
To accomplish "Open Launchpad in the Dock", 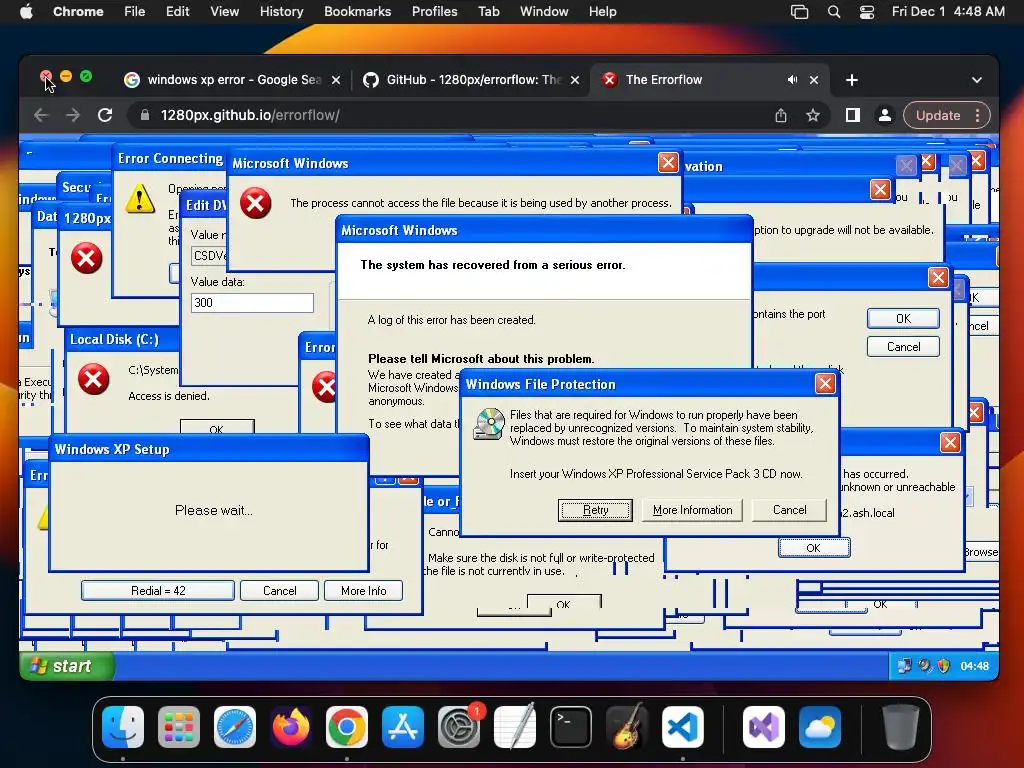I will [179, 726].
